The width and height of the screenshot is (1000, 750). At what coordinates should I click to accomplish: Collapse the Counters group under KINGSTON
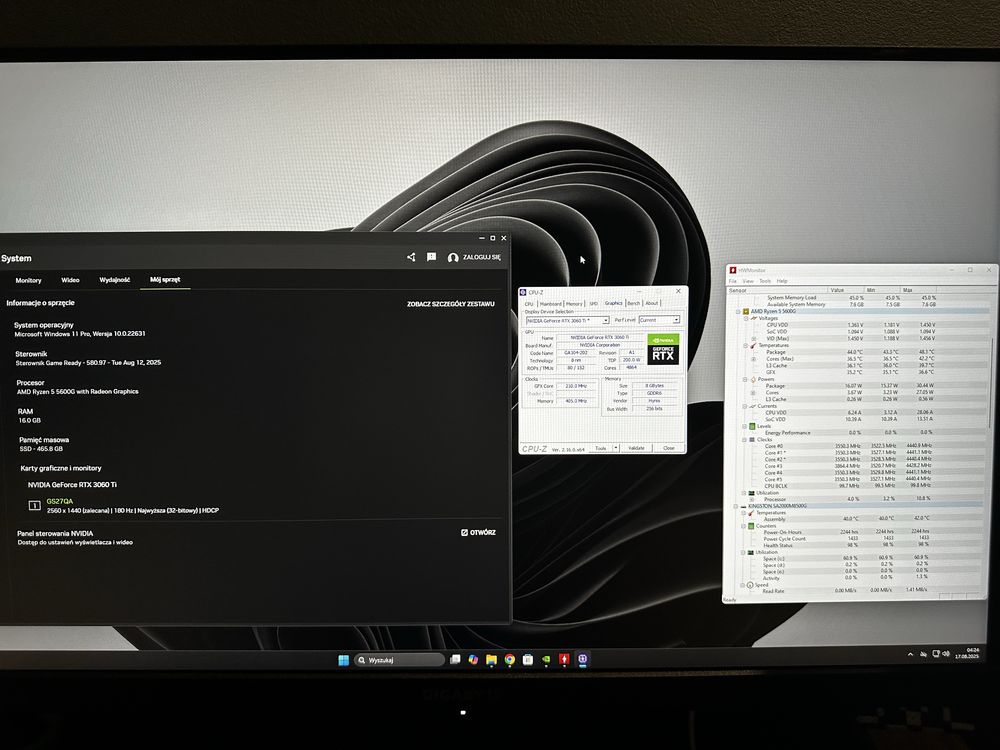click(x=743, y=526)
